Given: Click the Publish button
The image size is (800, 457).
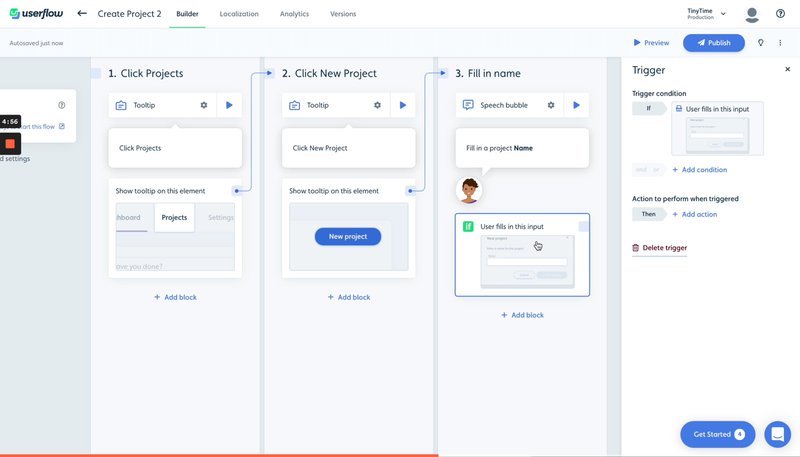Looking at the screenshot, I should [714, 43].
